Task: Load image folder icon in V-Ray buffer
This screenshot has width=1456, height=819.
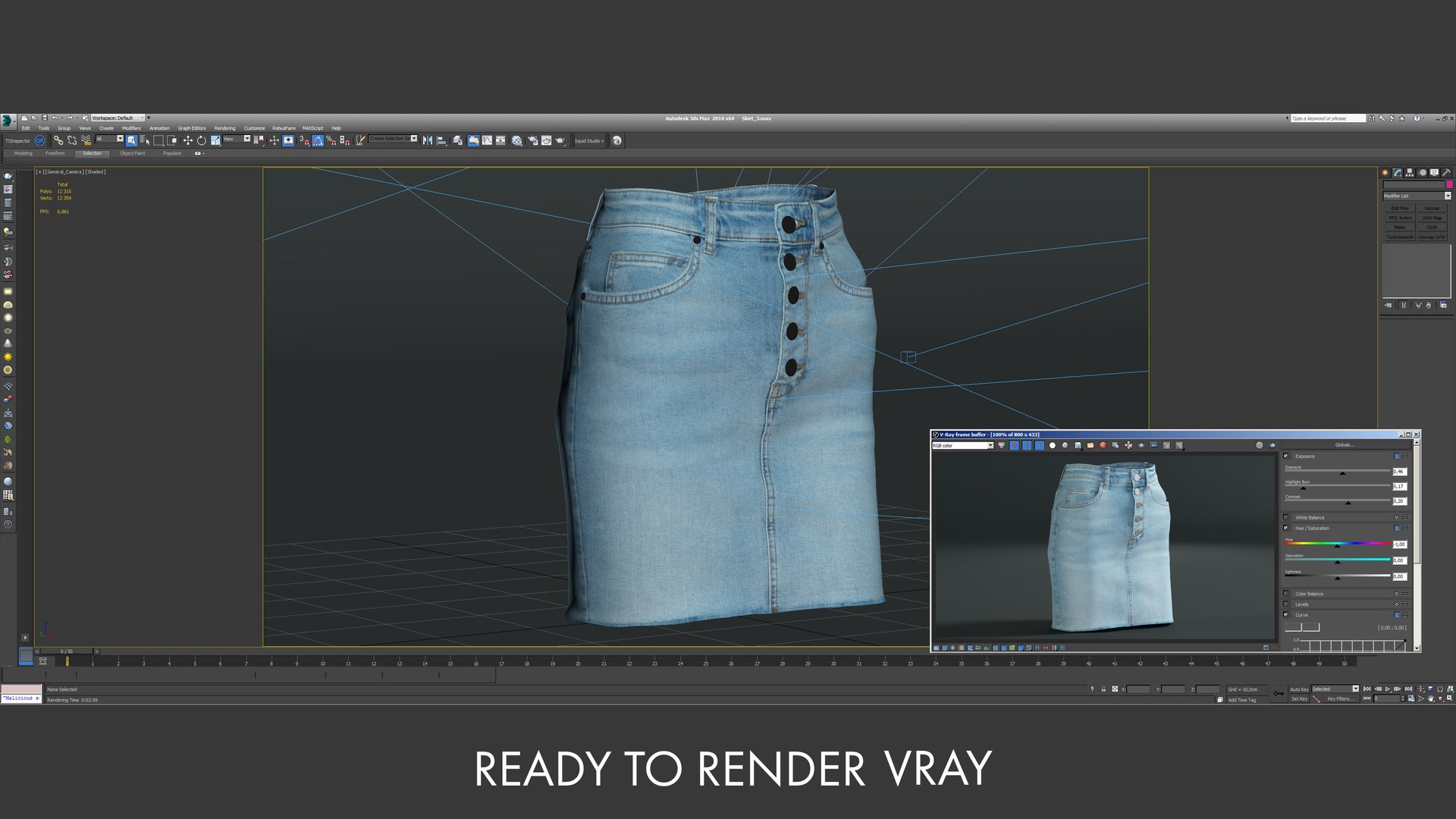Action: tap(1090, 445)
